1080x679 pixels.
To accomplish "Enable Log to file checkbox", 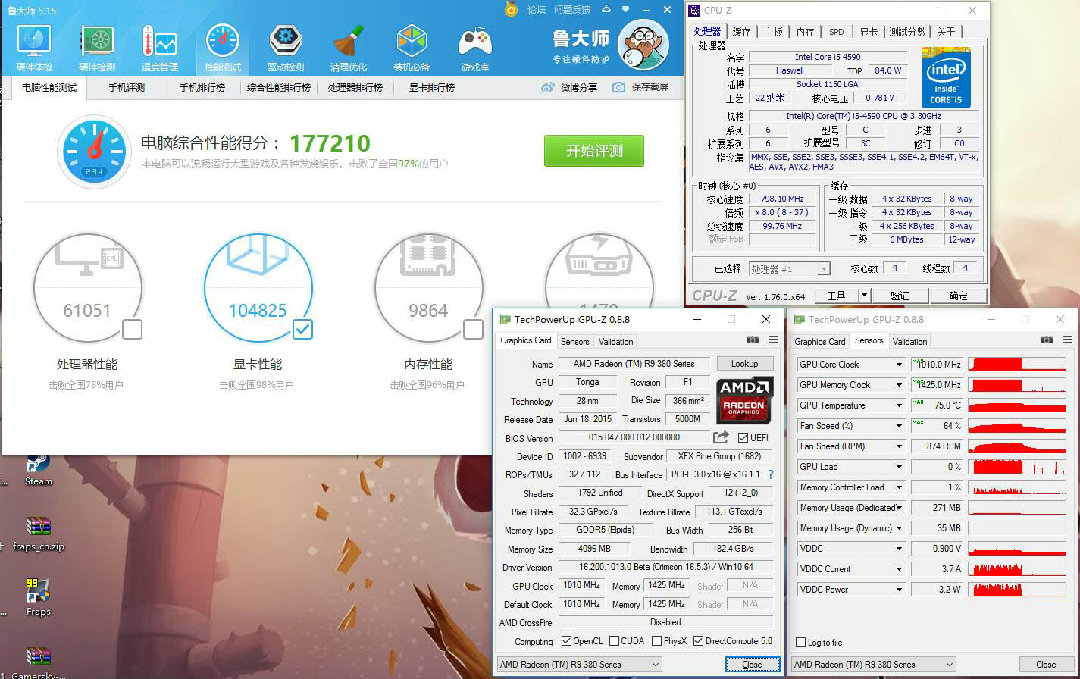I will click(800, 643).
